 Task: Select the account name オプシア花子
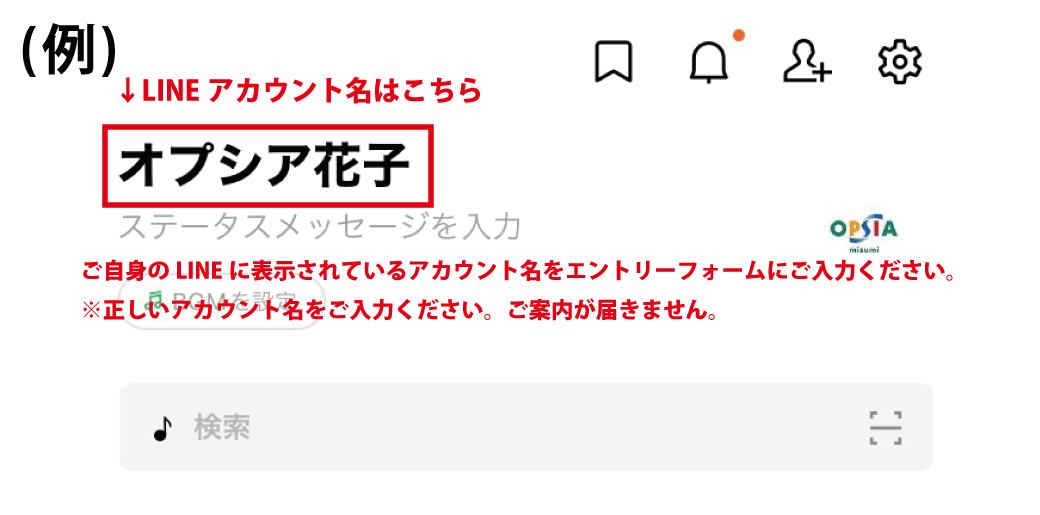(265, 165)
